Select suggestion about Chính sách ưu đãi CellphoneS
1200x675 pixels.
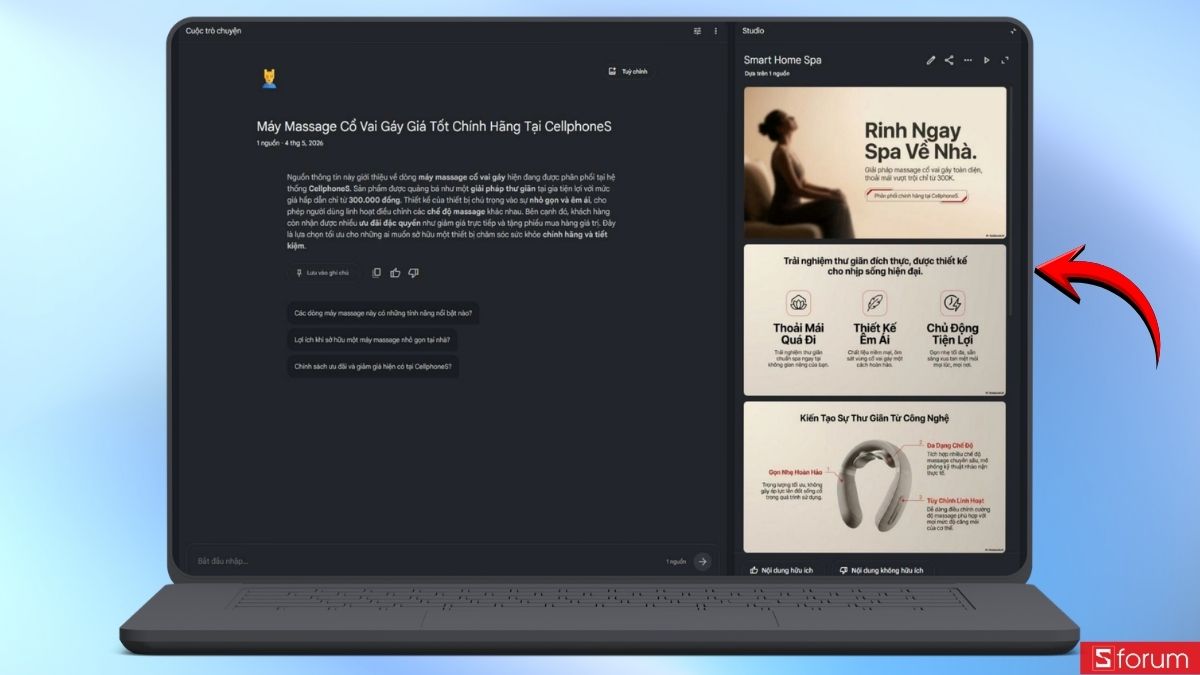click(x=373, y=367)
